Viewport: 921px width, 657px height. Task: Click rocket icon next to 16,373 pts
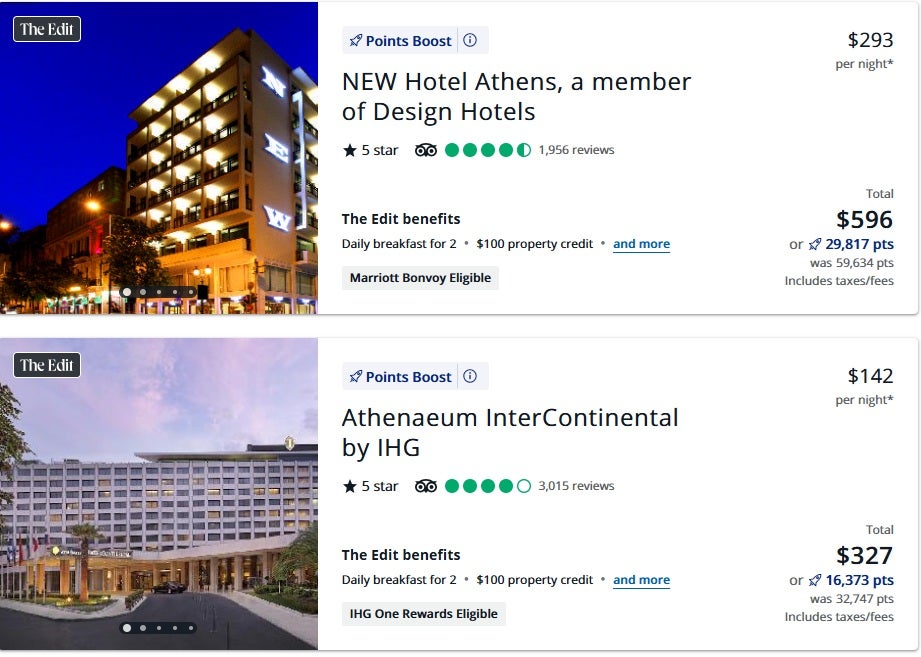click(815, 580)
